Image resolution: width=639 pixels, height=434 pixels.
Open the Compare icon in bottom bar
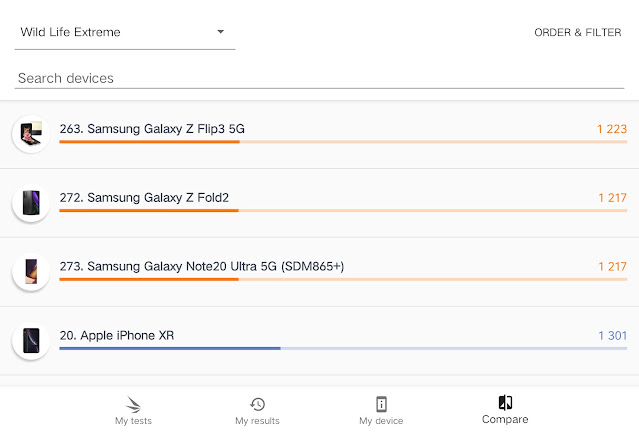tap(505, 403)
